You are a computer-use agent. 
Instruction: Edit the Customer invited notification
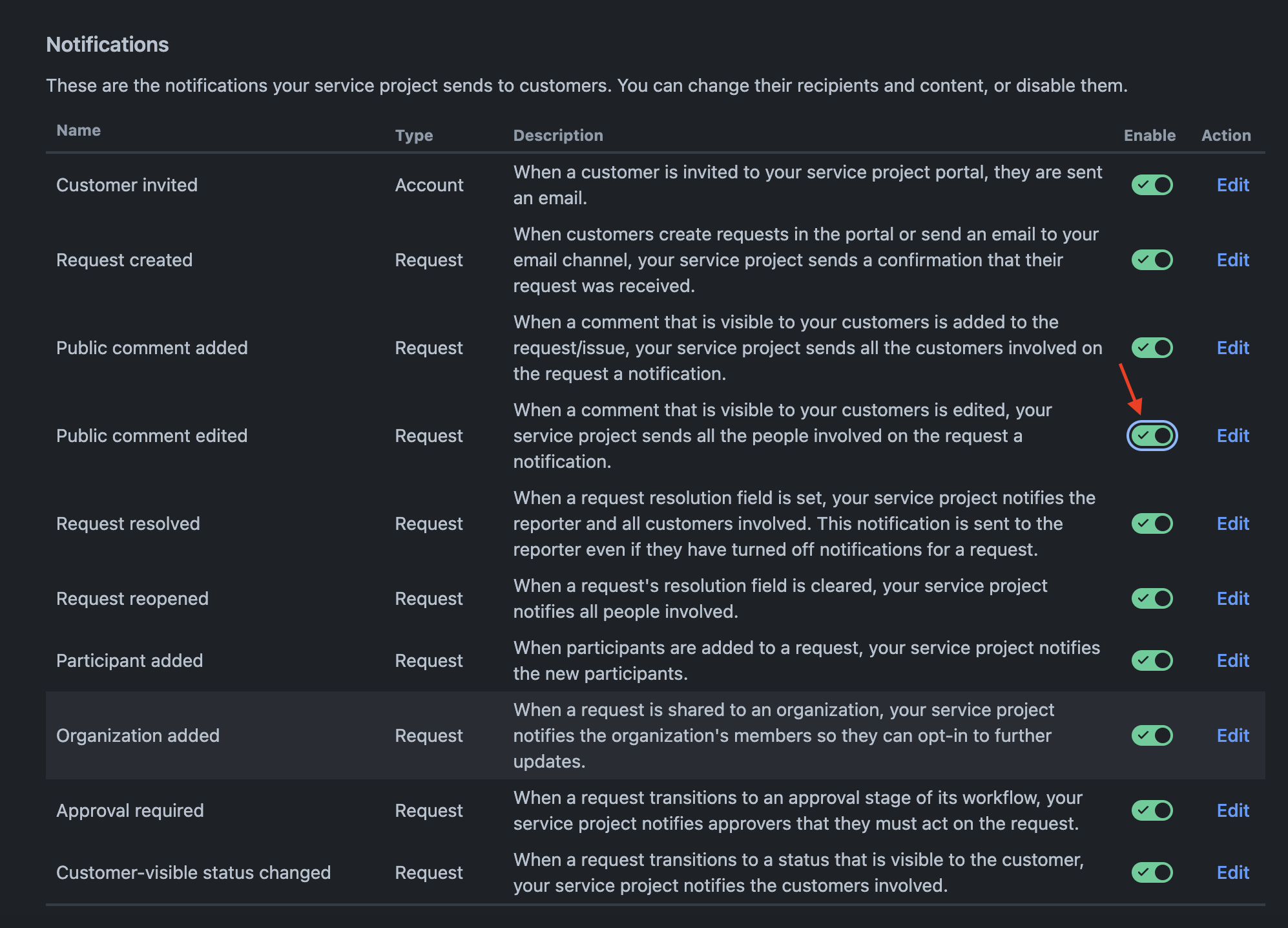coord(1232,185)
